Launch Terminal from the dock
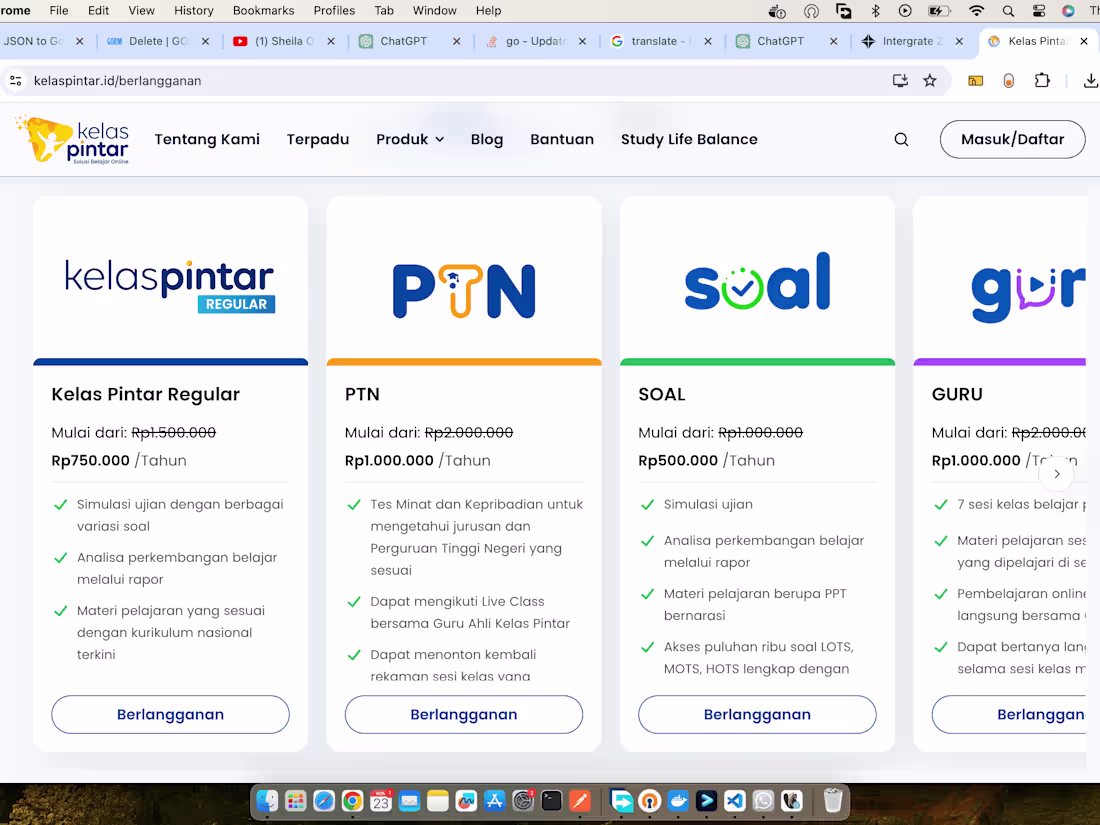This screenshot has width=1100, height=825. pyautogui.click(x=552, y=800)
